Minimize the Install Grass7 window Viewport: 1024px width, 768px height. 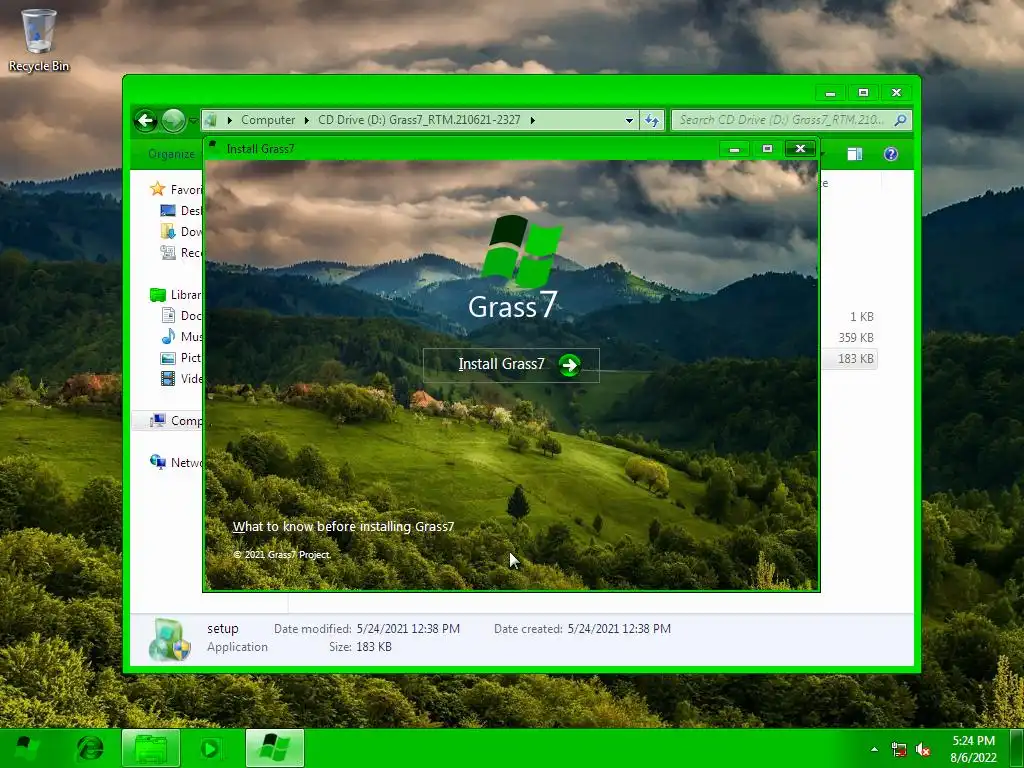coord(734,149)
